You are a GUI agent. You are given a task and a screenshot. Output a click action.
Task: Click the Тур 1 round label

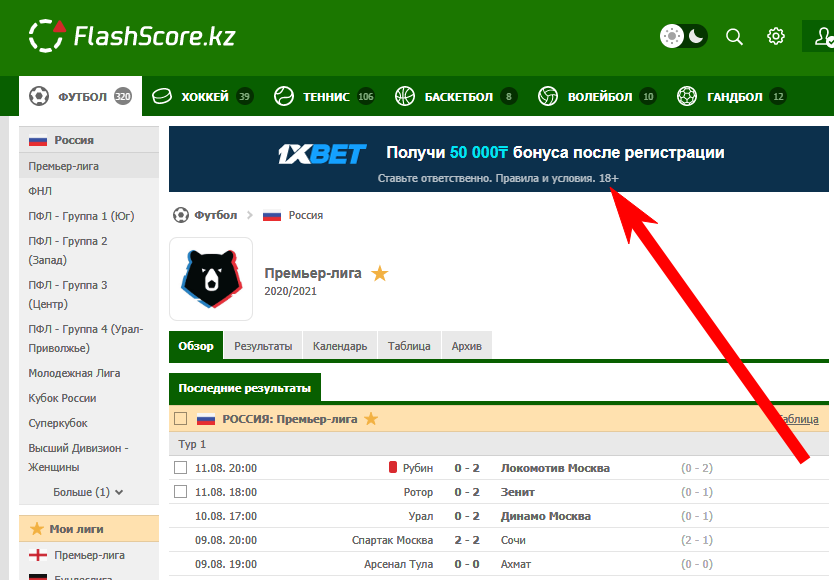tap(192, 444)
